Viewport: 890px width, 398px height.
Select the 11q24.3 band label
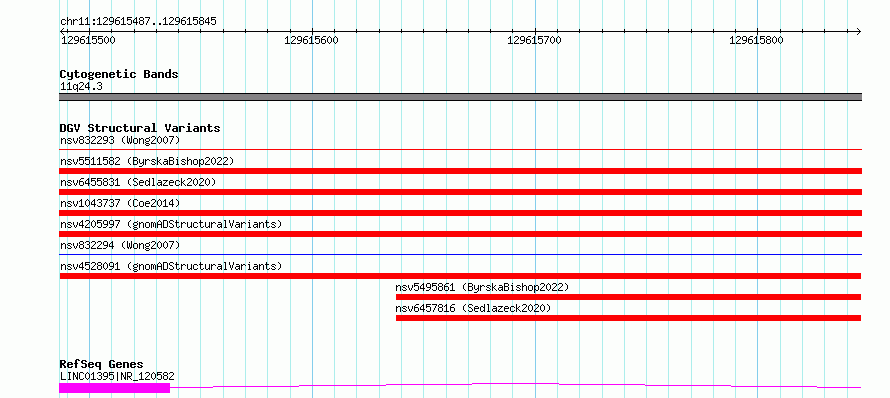point(81,86)
